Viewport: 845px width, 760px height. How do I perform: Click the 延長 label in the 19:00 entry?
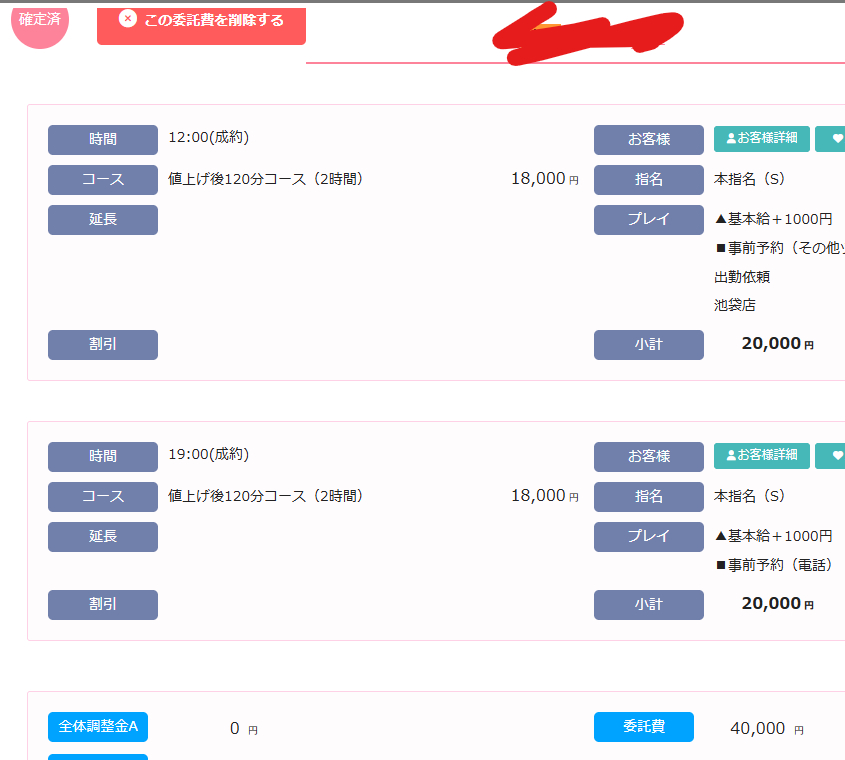(x=103, y=537)
